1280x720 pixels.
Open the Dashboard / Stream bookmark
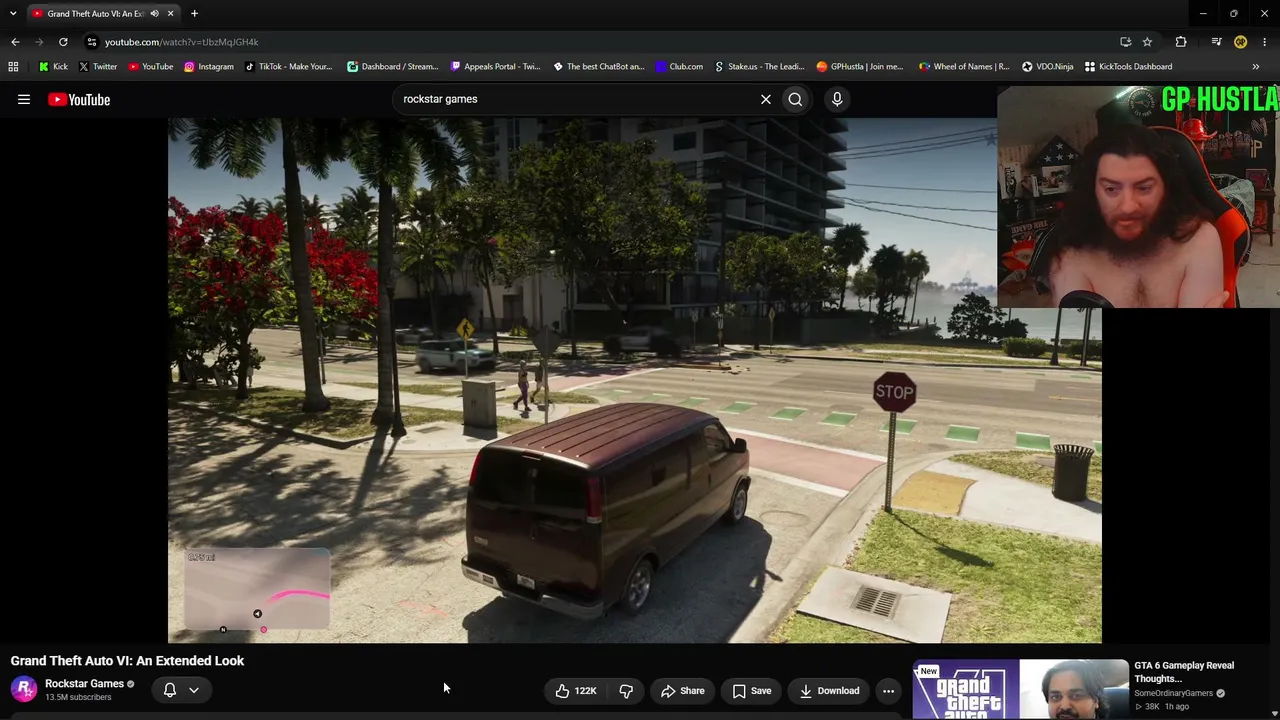[392, 67]
